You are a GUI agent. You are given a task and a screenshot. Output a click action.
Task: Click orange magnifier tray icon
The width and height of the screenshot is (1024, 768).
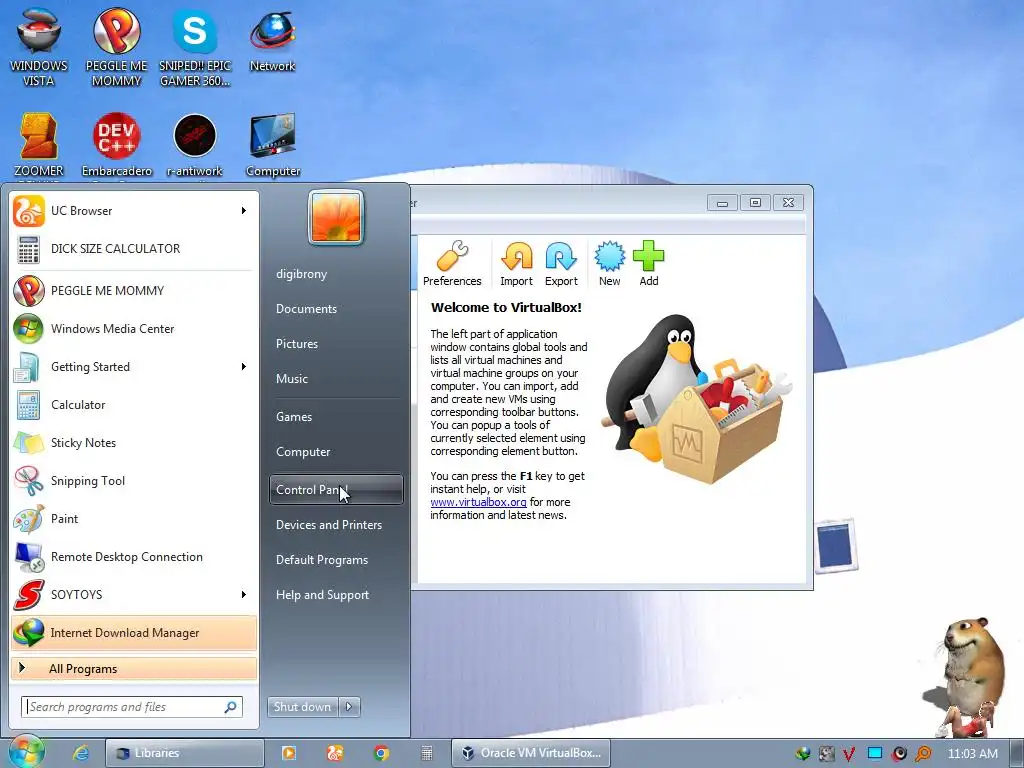(923, 754)
